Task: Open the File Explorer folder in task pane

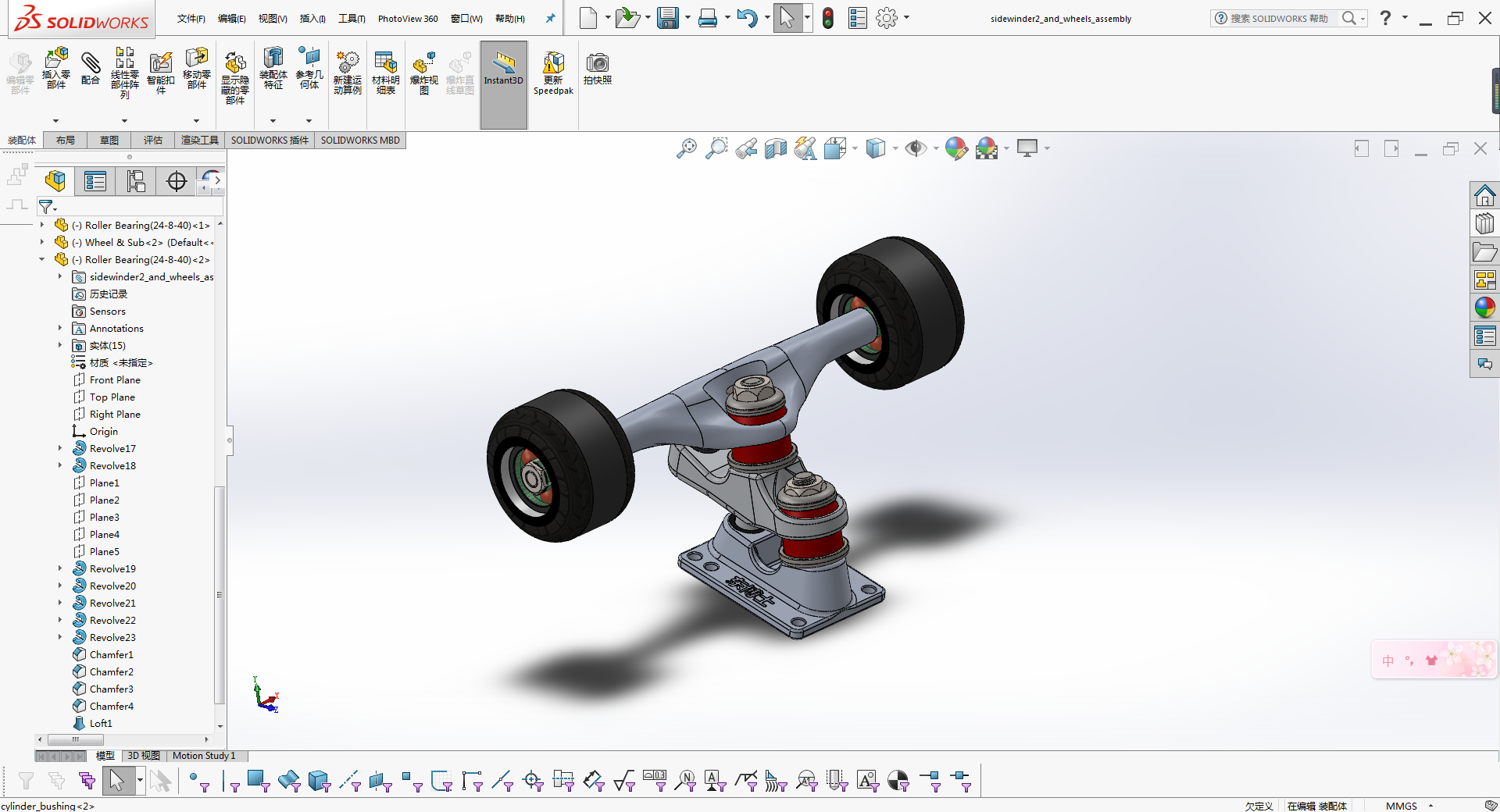Action: point(1484,251)
